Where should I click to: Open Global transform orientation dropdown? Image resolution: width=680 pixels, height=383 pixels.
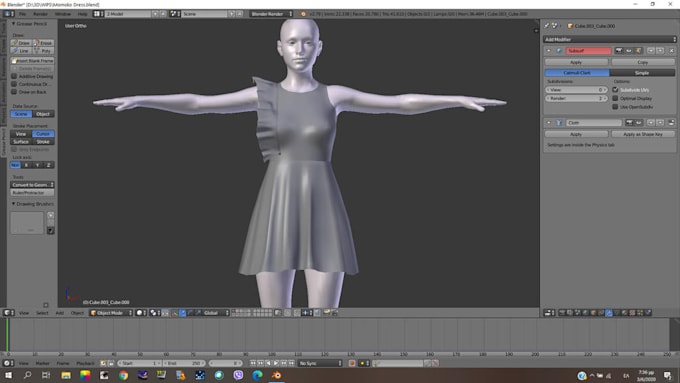pos(216,313)
